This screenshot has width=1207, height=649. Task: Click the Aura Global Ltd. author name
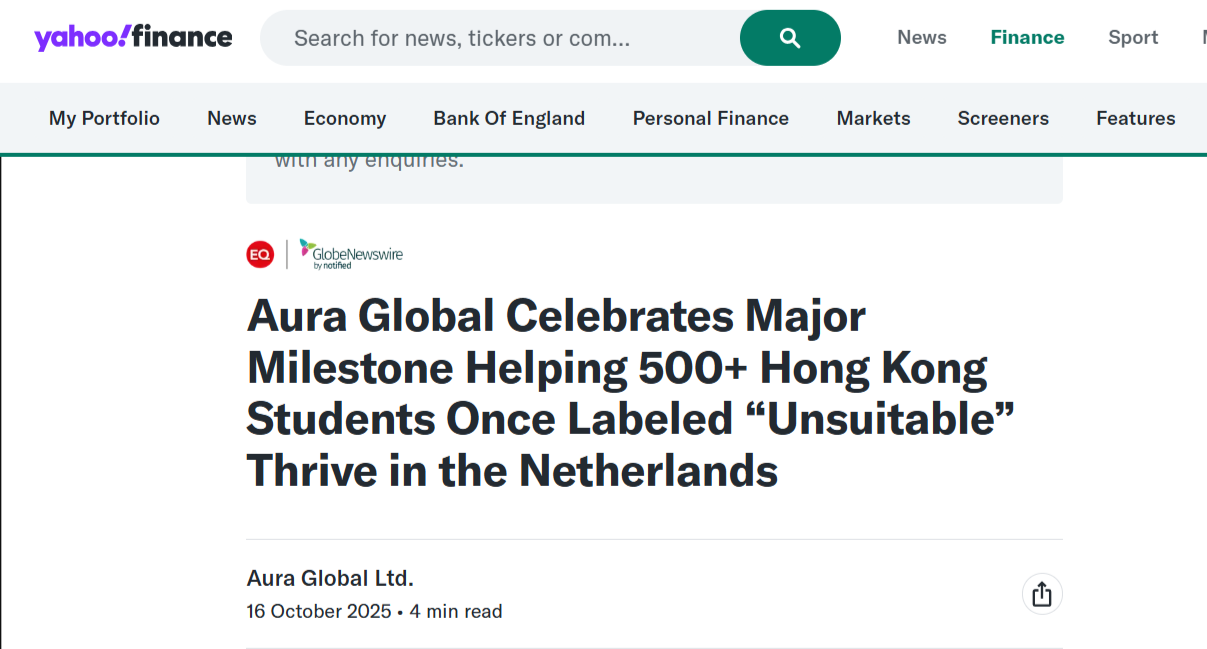[330, 578]
